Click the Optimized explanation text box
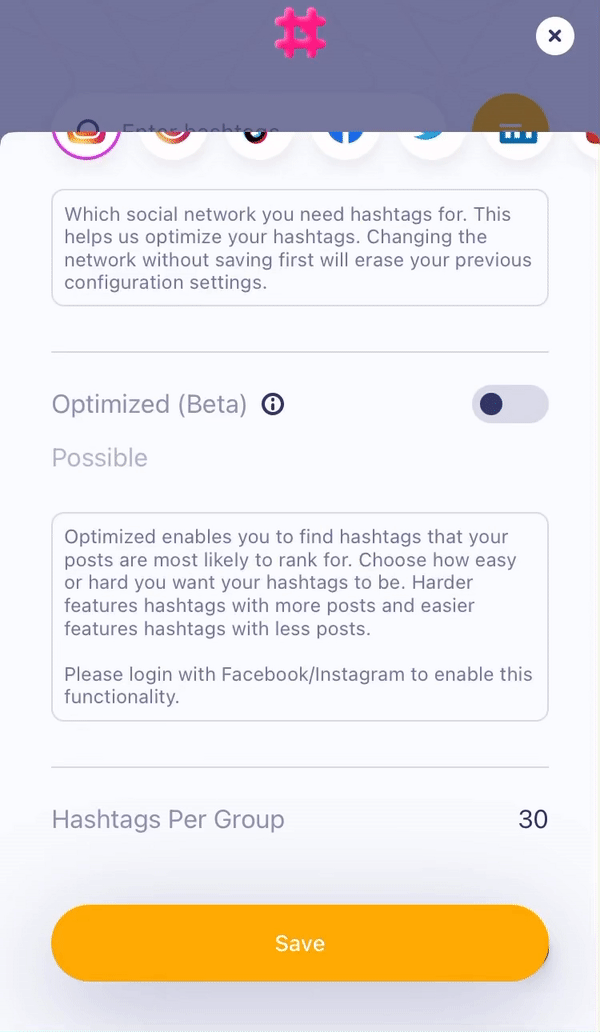This screenshot has width=600, height=1032. (300, 616)
